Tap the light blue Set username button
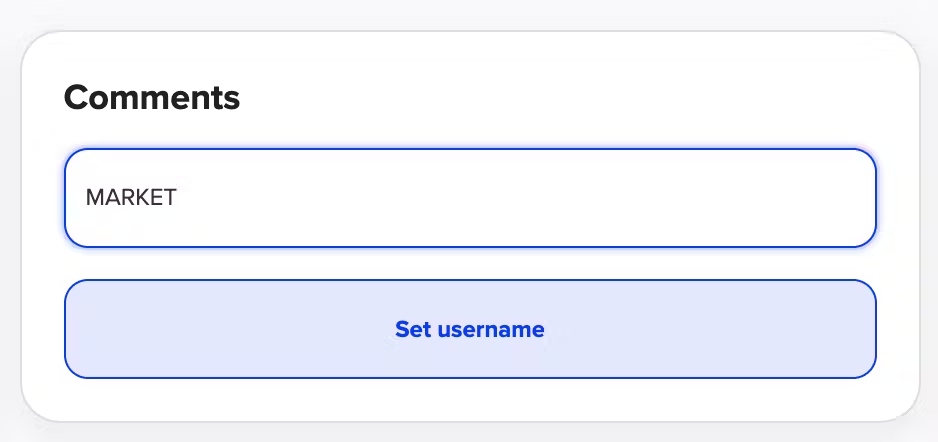The image size is (938, 442). [470, 329]
